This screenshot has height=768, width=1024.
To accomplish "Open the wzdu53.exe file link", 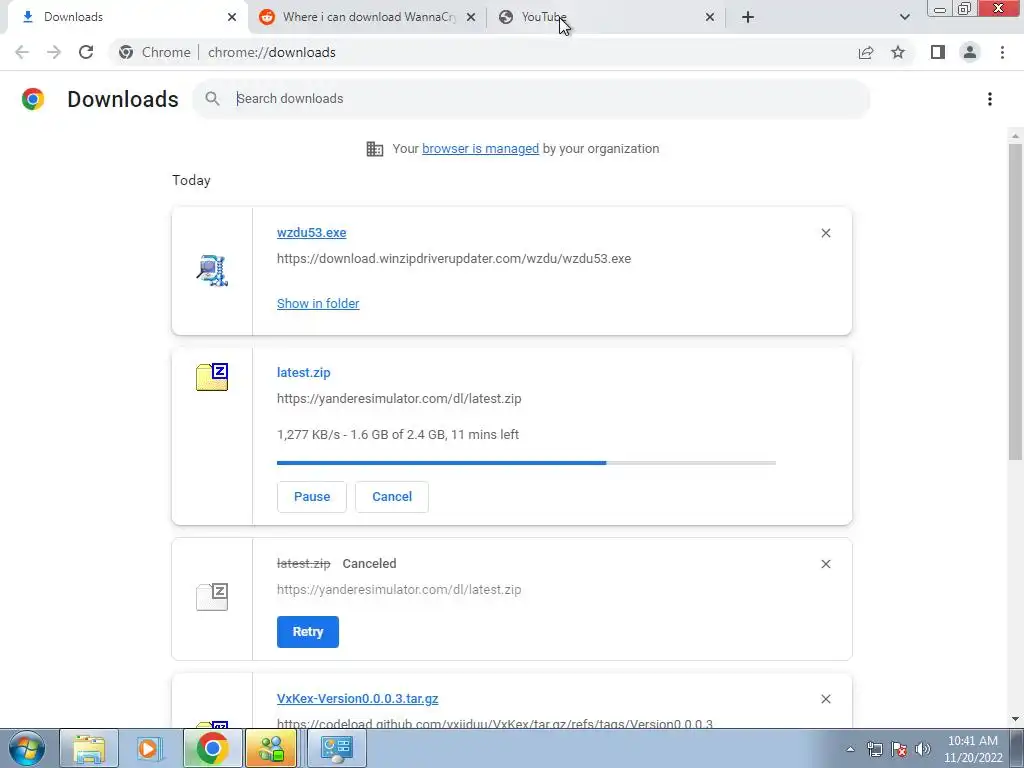I will [312, 232].
